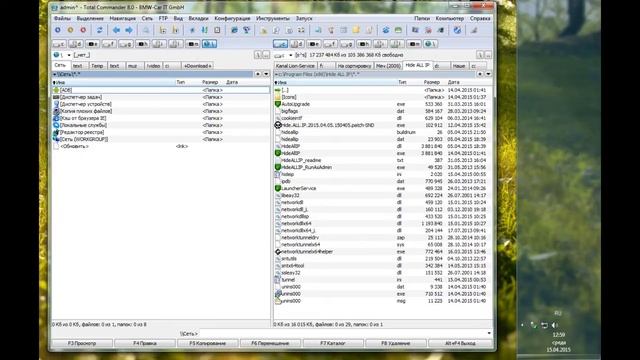Select drive h in left panel drive bar
The width and height of the screenshot is (640, 360).
(142, 44)
